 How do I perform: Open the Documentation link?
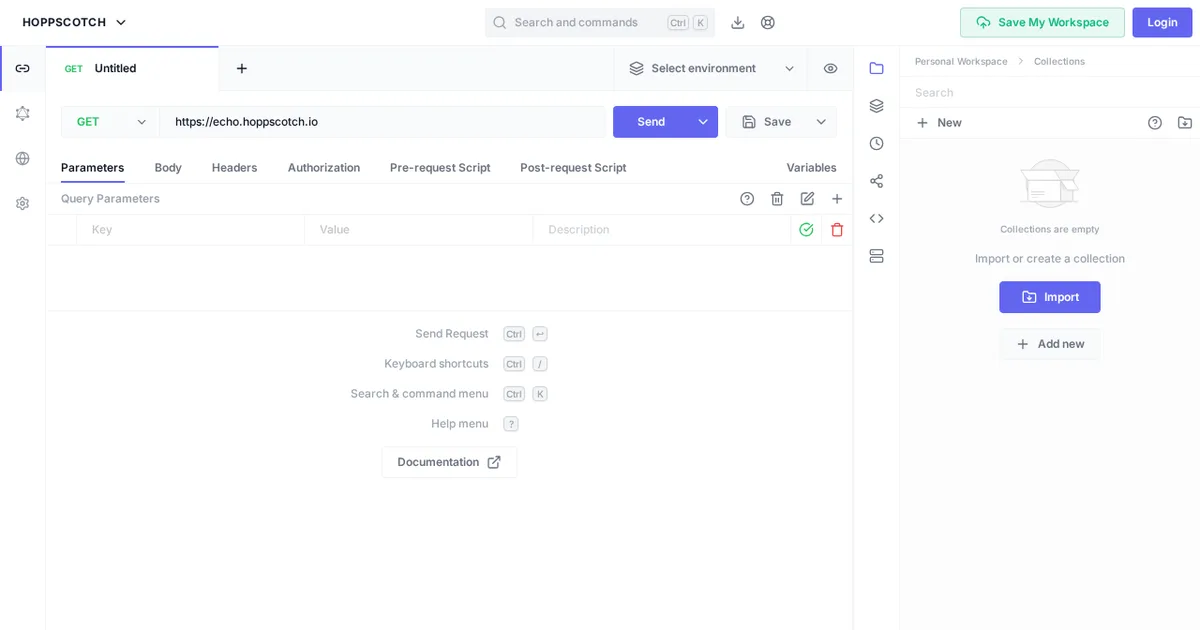[x=449, y=462]
